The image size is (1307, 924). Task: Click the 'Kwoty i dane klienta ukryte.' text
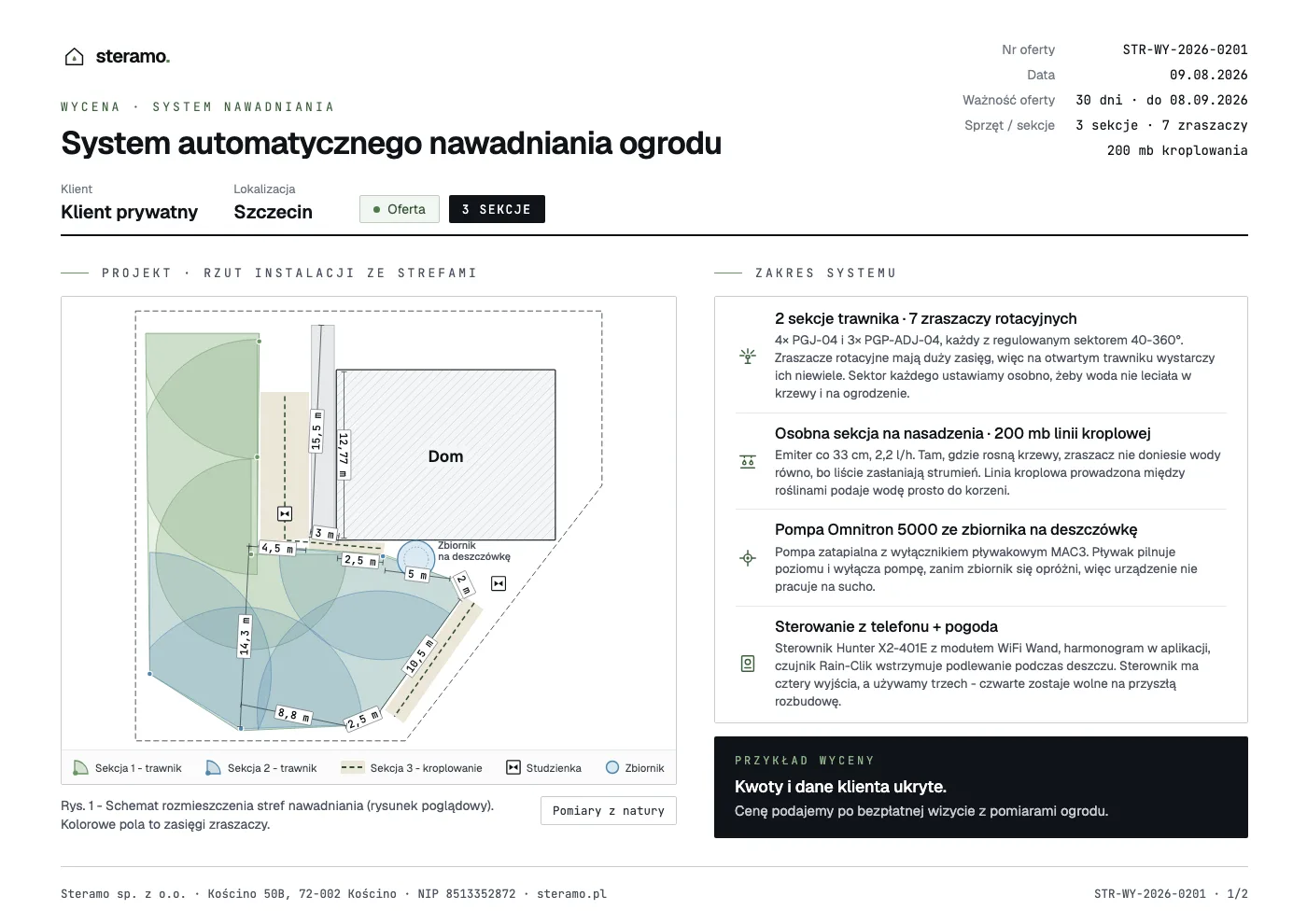pos(840,787)
